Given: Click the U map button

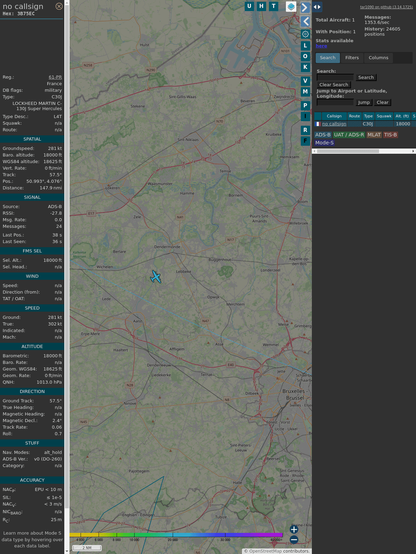Looking at the screenshot, I should [x=250, y=6].
